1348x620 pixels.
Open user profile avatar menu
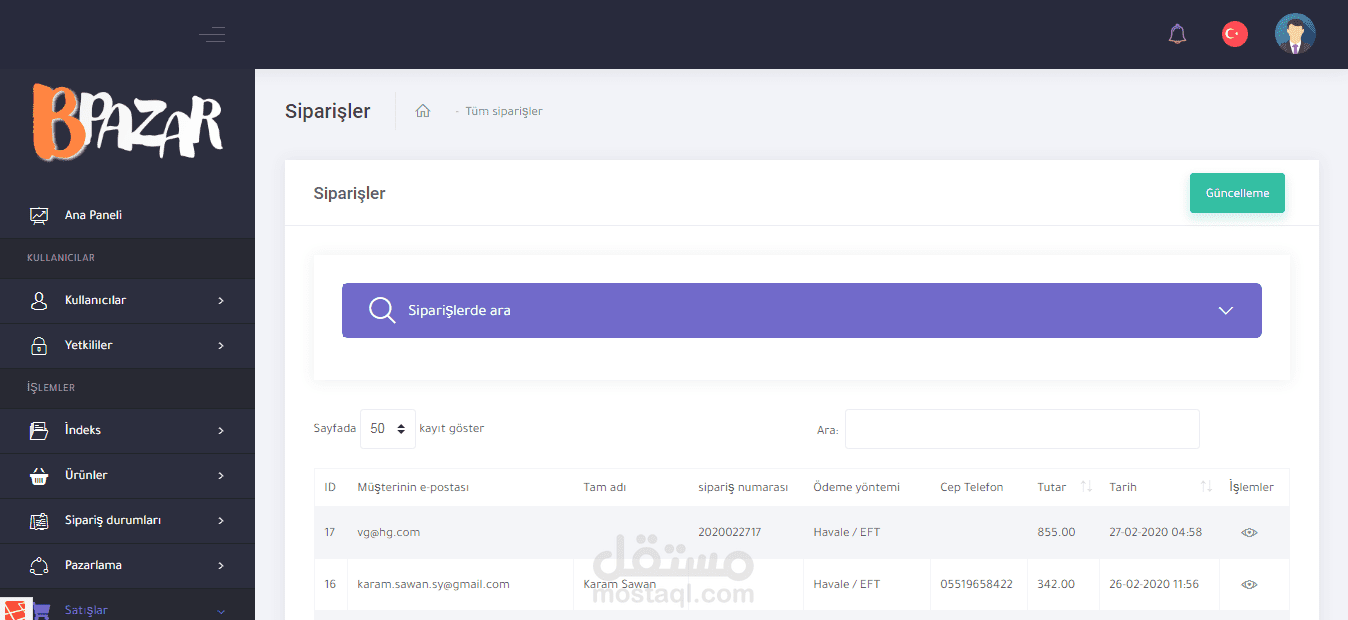coord(1295,34)
